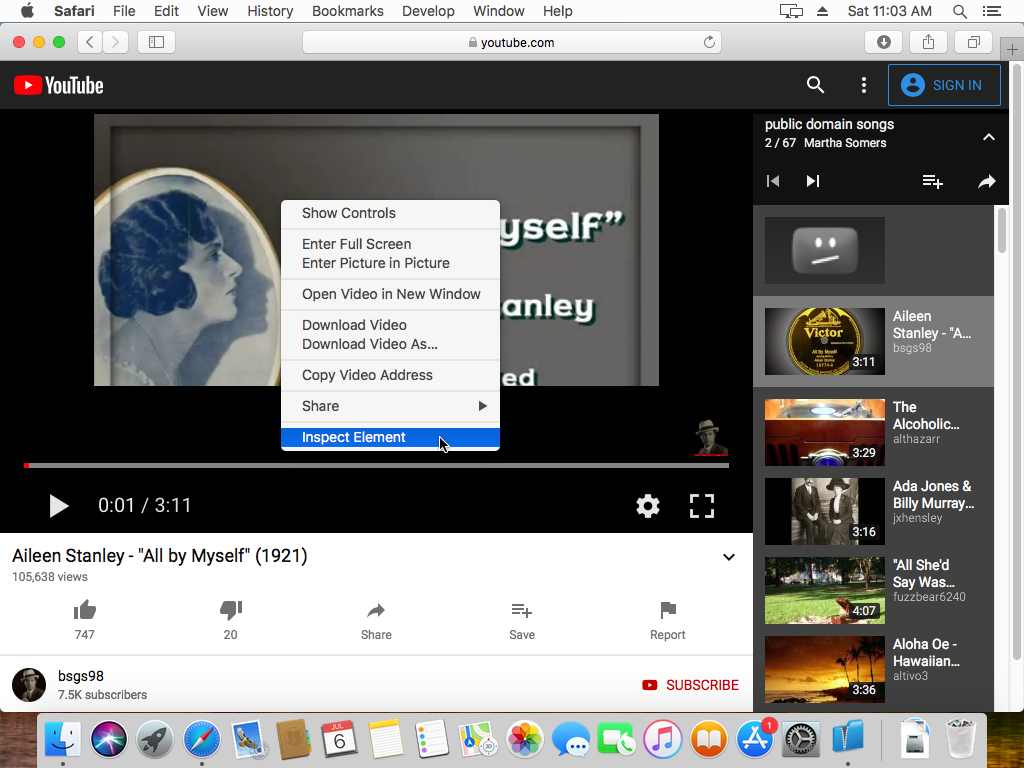
Task: Go to the previous playlist video
Action: [773, 181]
